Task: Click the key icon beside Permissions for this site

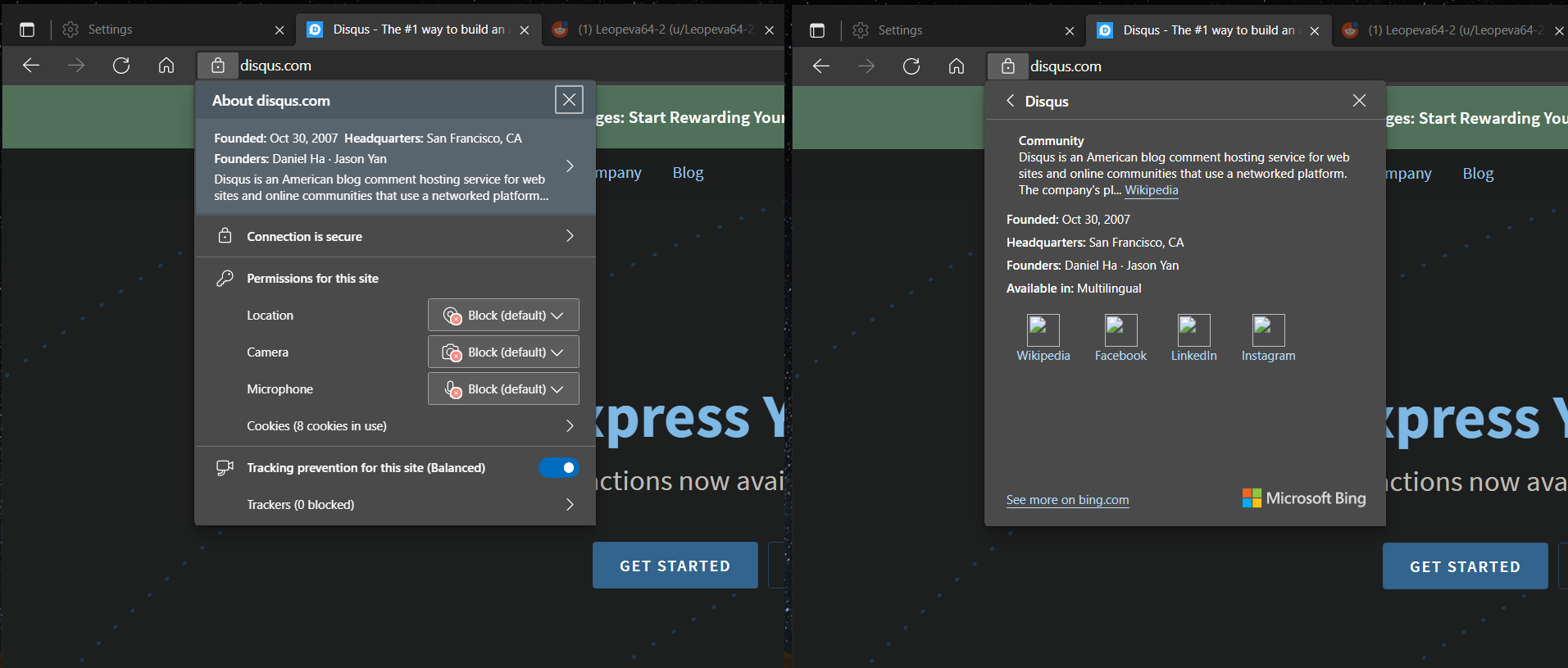Action: pos(225,279)
